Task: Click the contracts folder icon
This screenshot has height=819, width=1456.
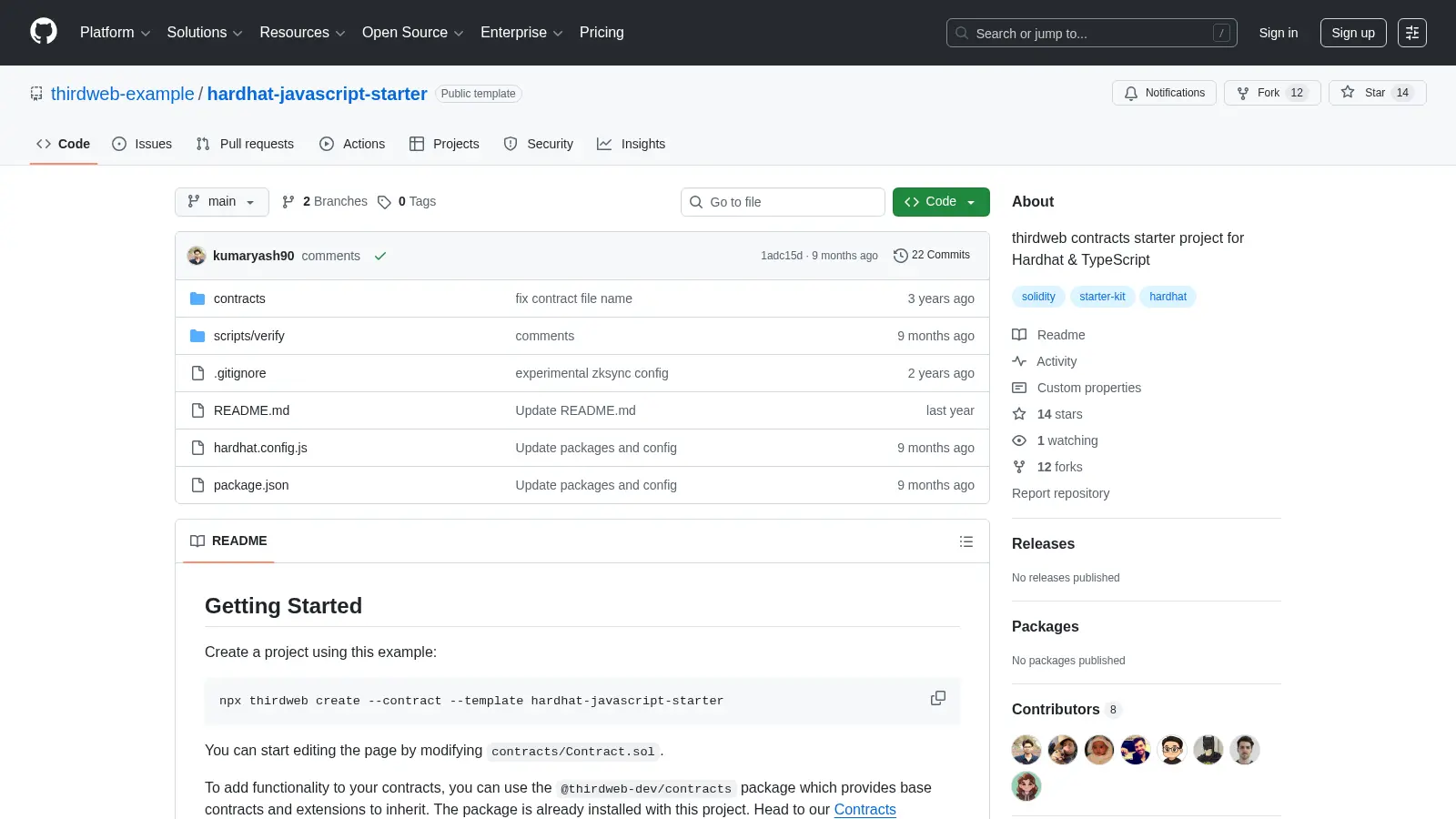Action: (x=197, y=298)
